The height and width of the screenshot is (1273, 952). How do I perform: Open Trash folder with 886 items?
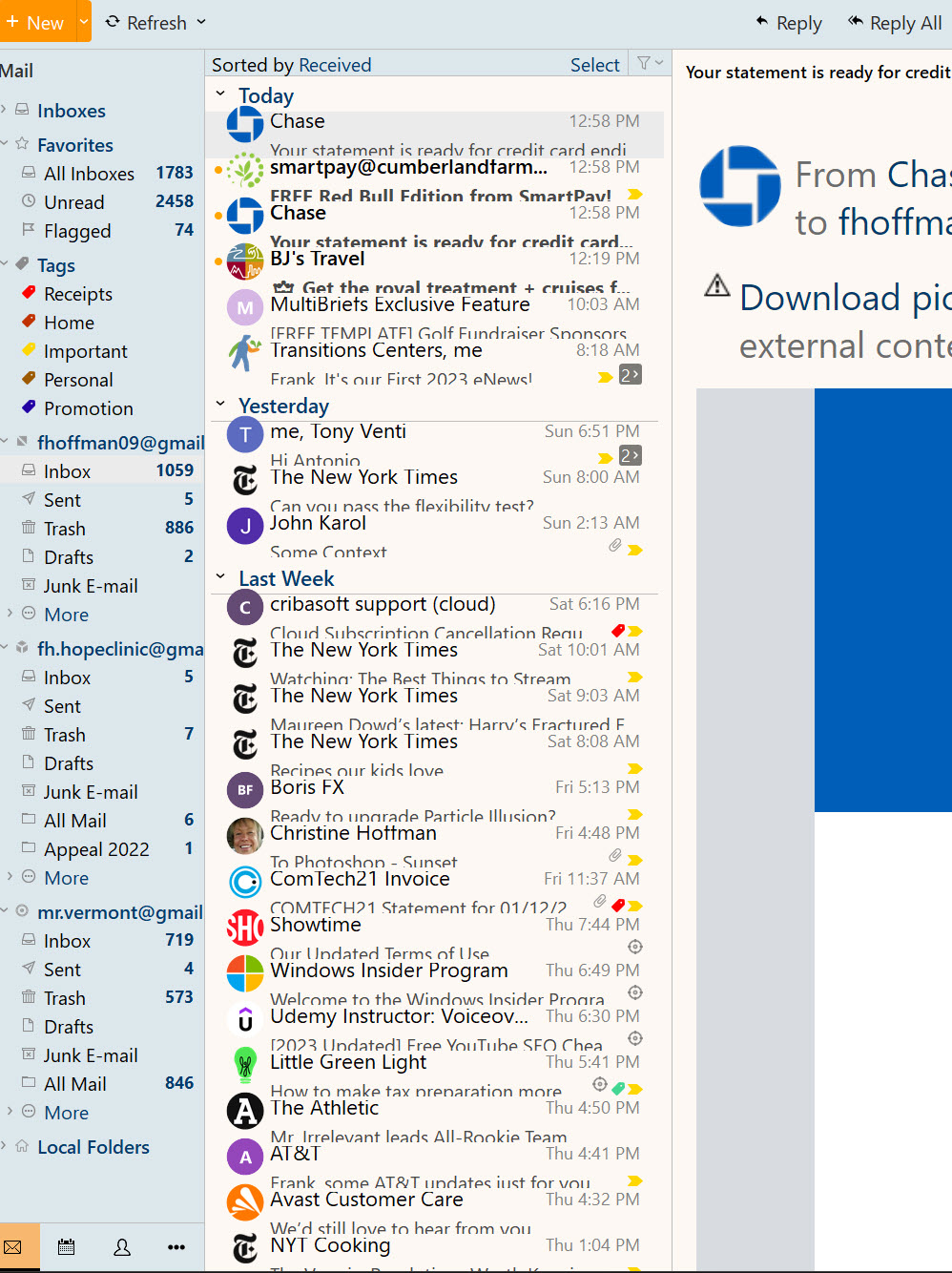(102, 529)
